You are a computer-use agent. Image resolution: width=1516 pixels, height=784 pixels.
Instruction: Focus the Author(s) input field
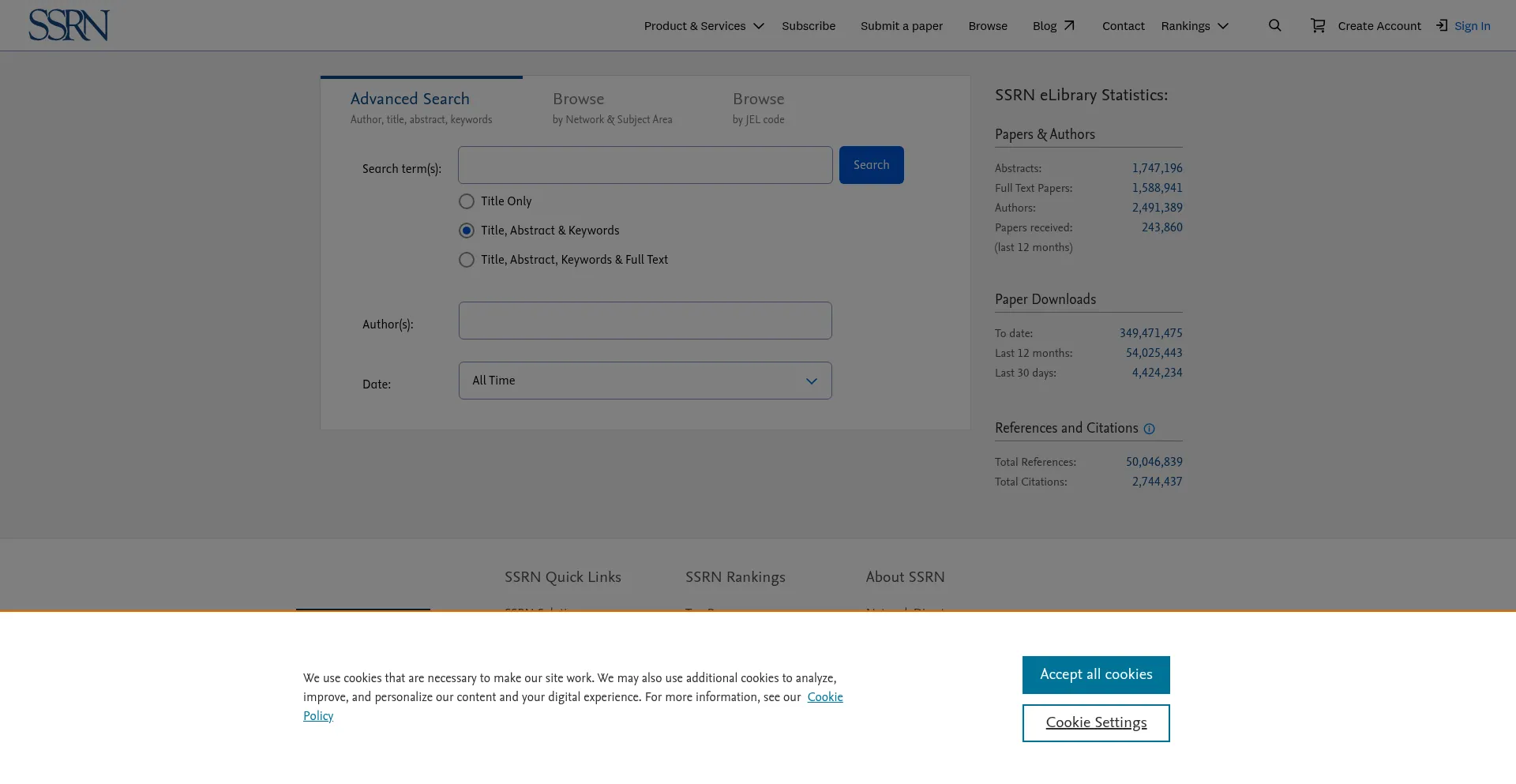pyautogui.click(x=644, y=321)
